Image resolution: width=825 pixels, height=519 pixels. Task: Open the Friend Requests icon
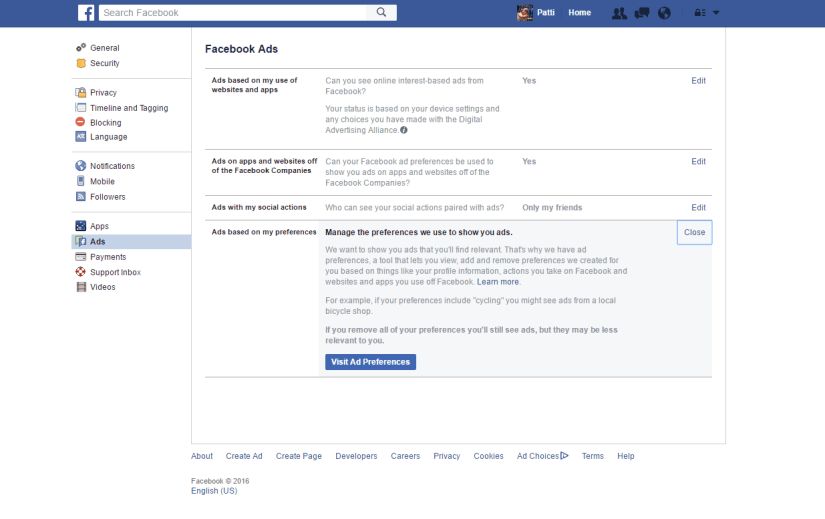click(619, 13)
